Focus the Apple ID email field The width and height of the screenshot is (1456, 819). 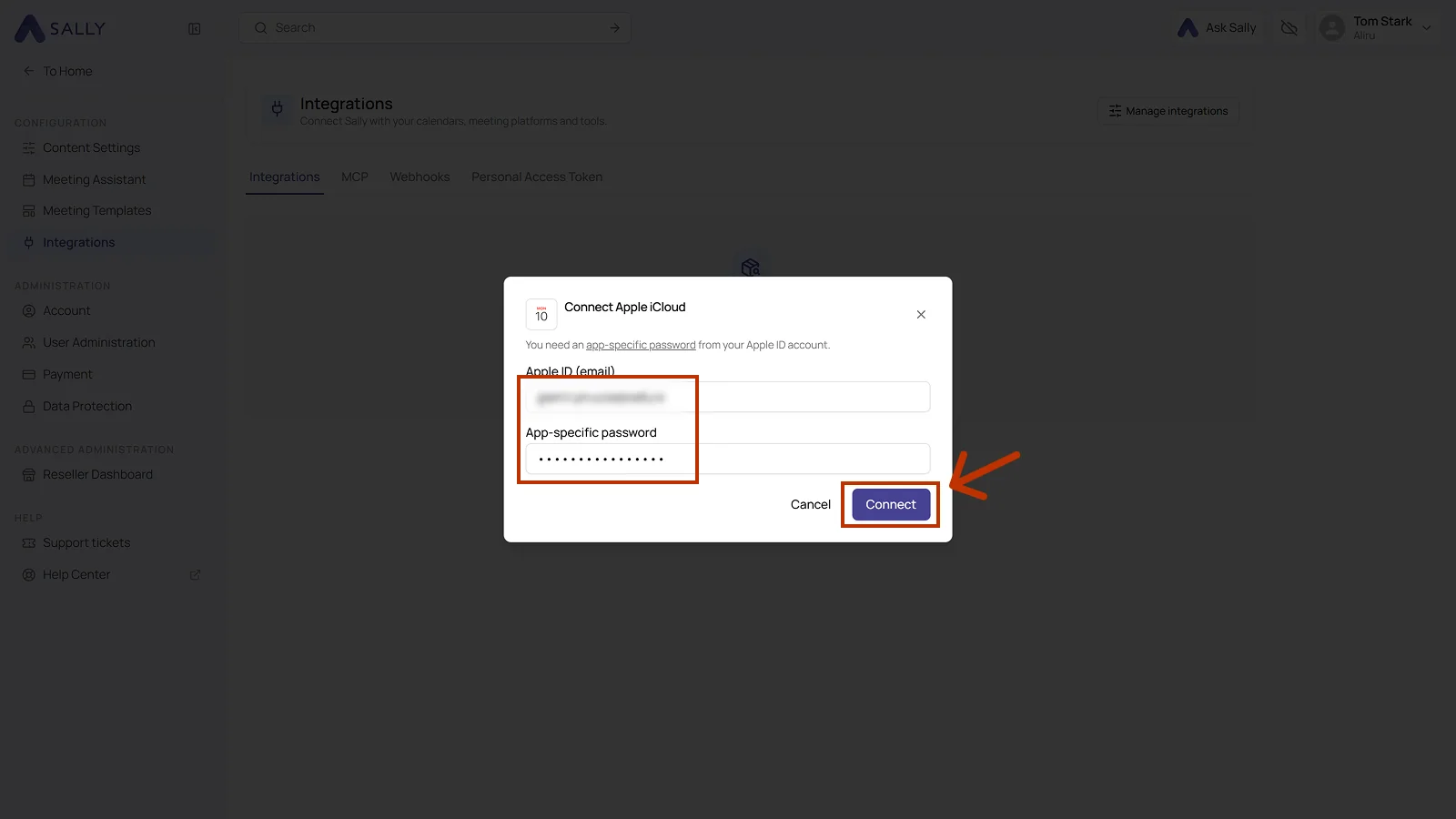pos(728,397)
